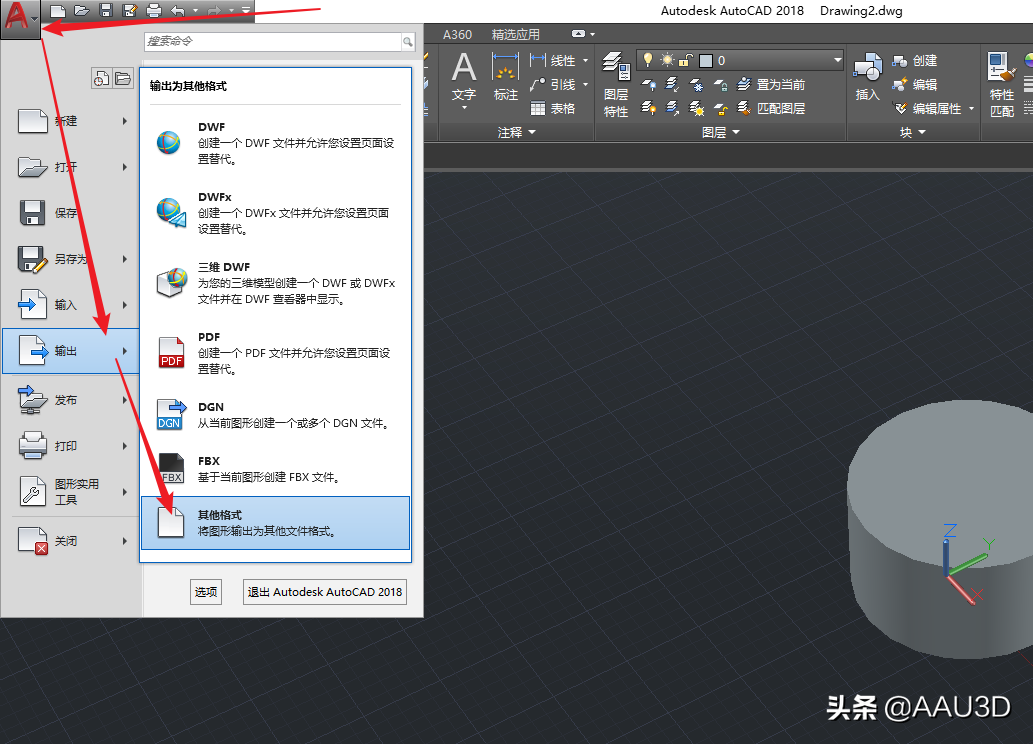Screen dimensions: 1033x744
Task: Click layer 0 color swatch
Action: click(x=706, y=61)
